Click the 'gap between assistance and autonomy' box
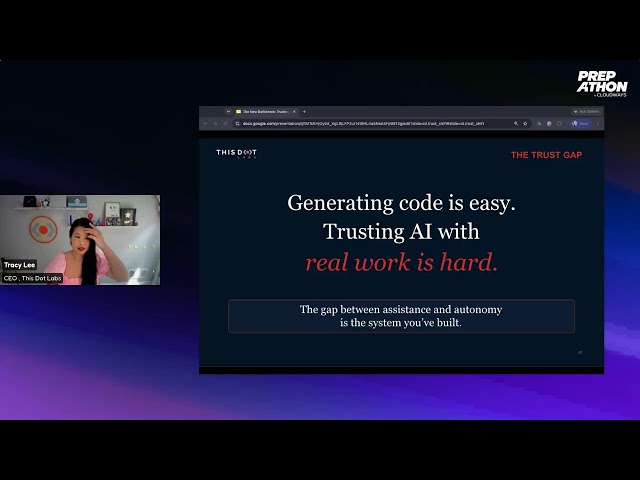The width and height of the screenshot is (640, 480). click(401, 316)
